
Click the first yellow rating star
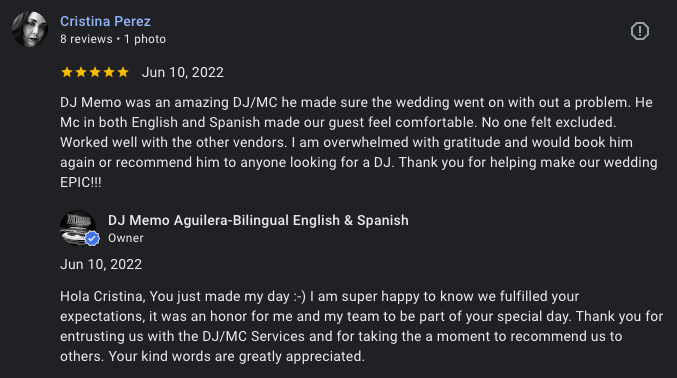(x=67, y=72)
